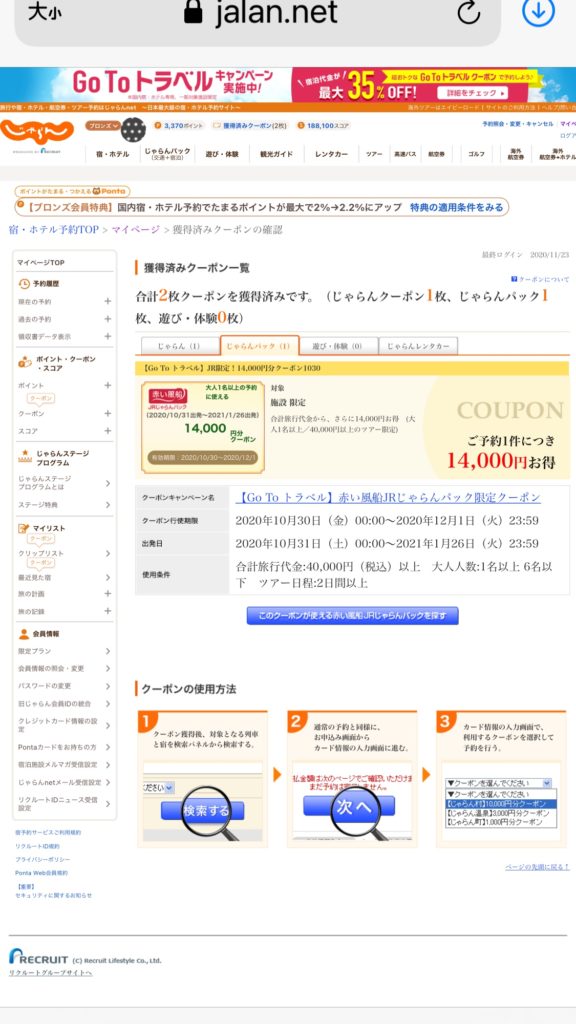Open パスワードの変更 sidebar item

(64, 686)
